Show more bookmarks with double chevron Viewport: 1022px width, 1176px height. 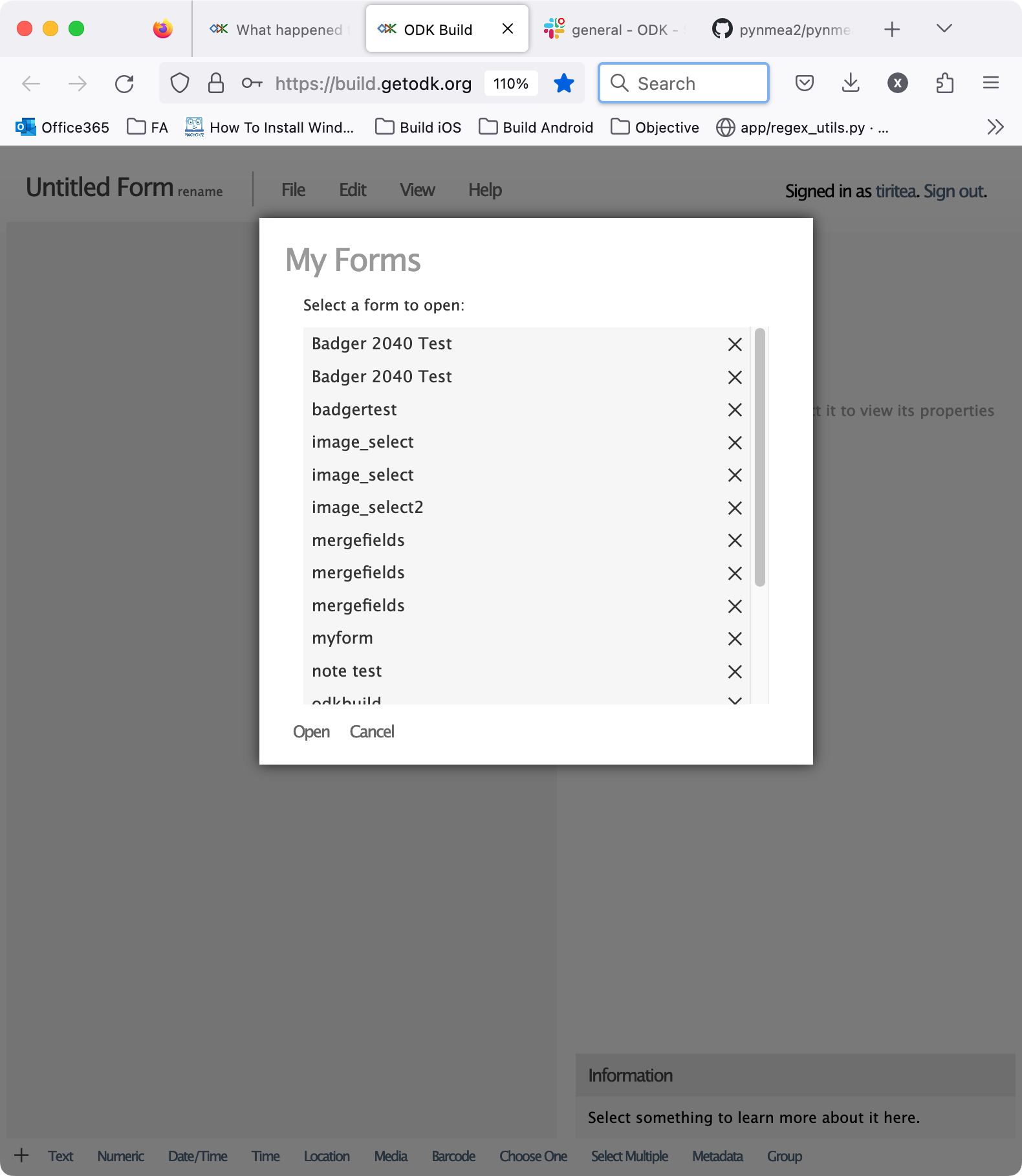(995, 127)
